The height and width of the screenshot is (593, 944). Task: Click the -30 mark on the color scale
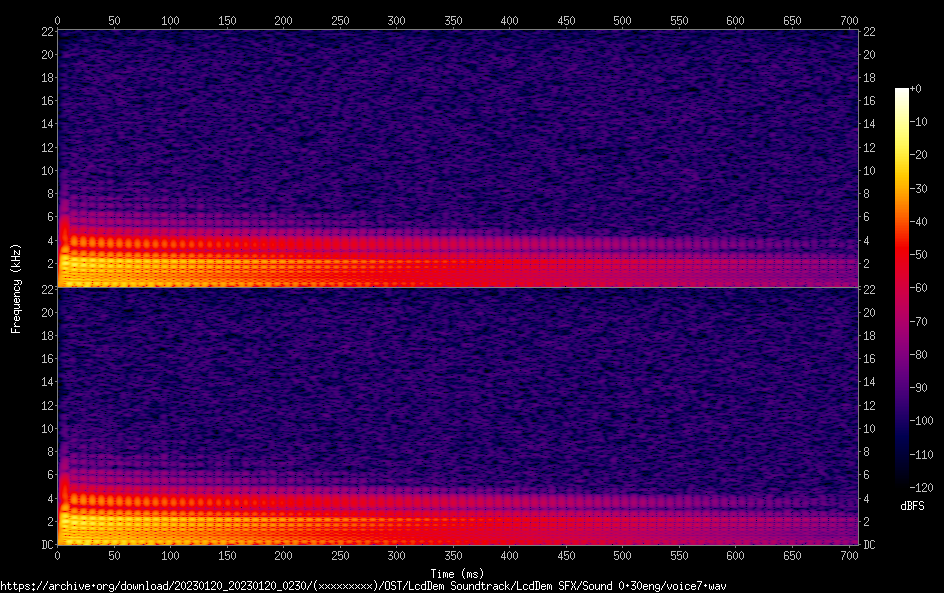click(917, 187)
